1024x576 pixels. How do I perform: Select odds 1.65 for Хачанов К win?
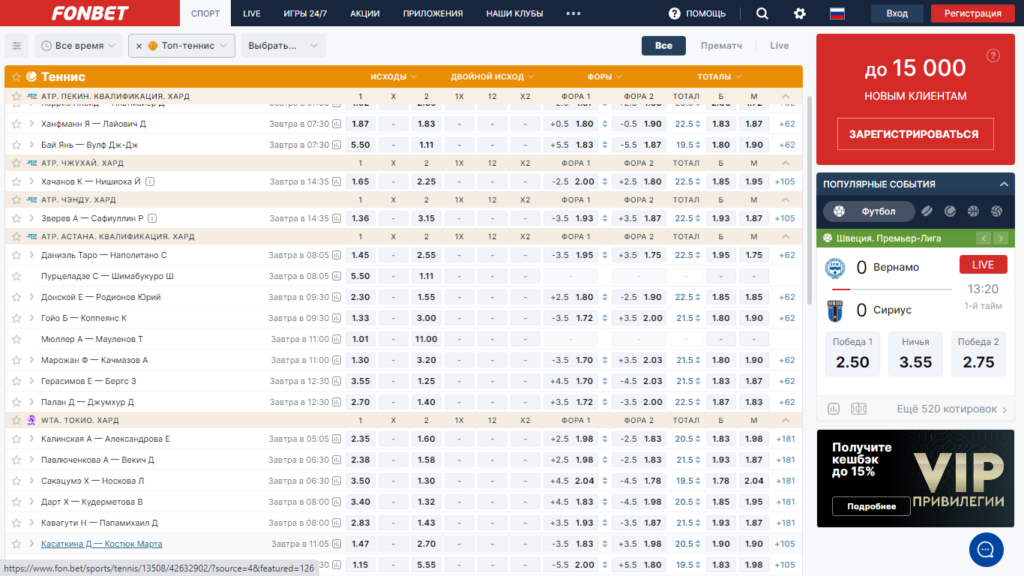tap(360, 182)
